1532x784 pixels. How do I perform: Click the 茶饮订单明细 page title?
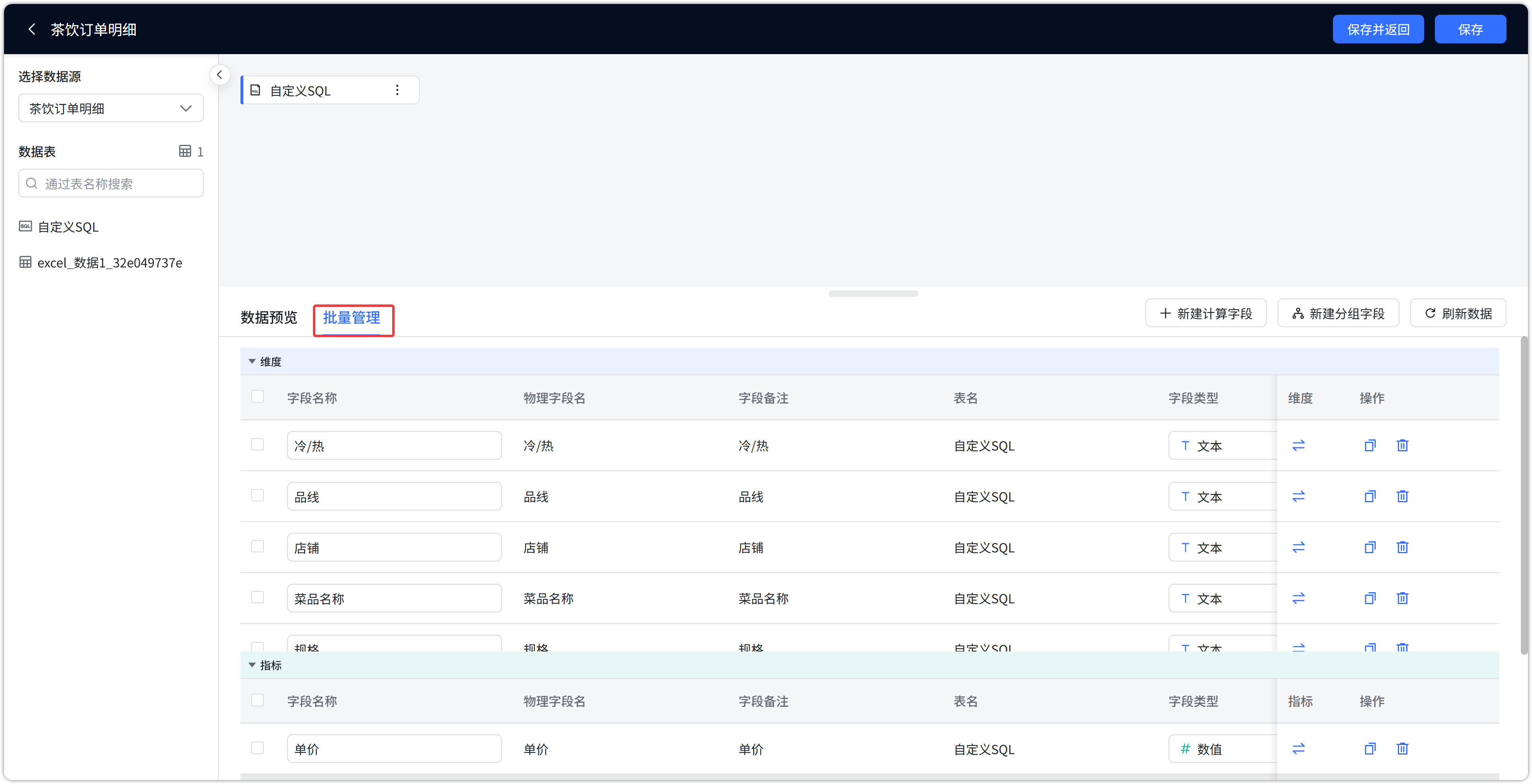pos(94,30)
